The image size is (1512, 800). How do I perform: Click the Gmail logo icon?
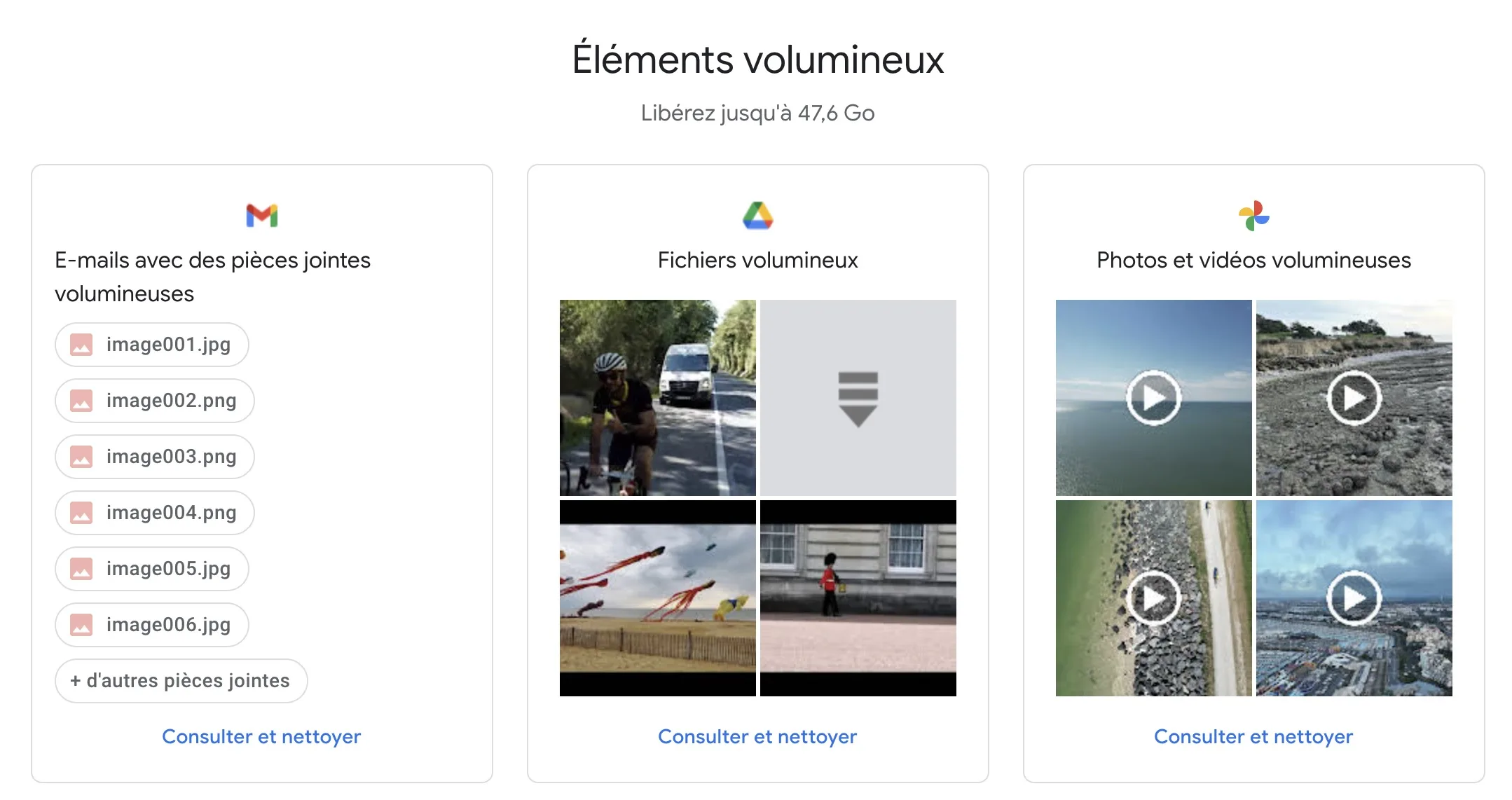click(x=261, y=216)
